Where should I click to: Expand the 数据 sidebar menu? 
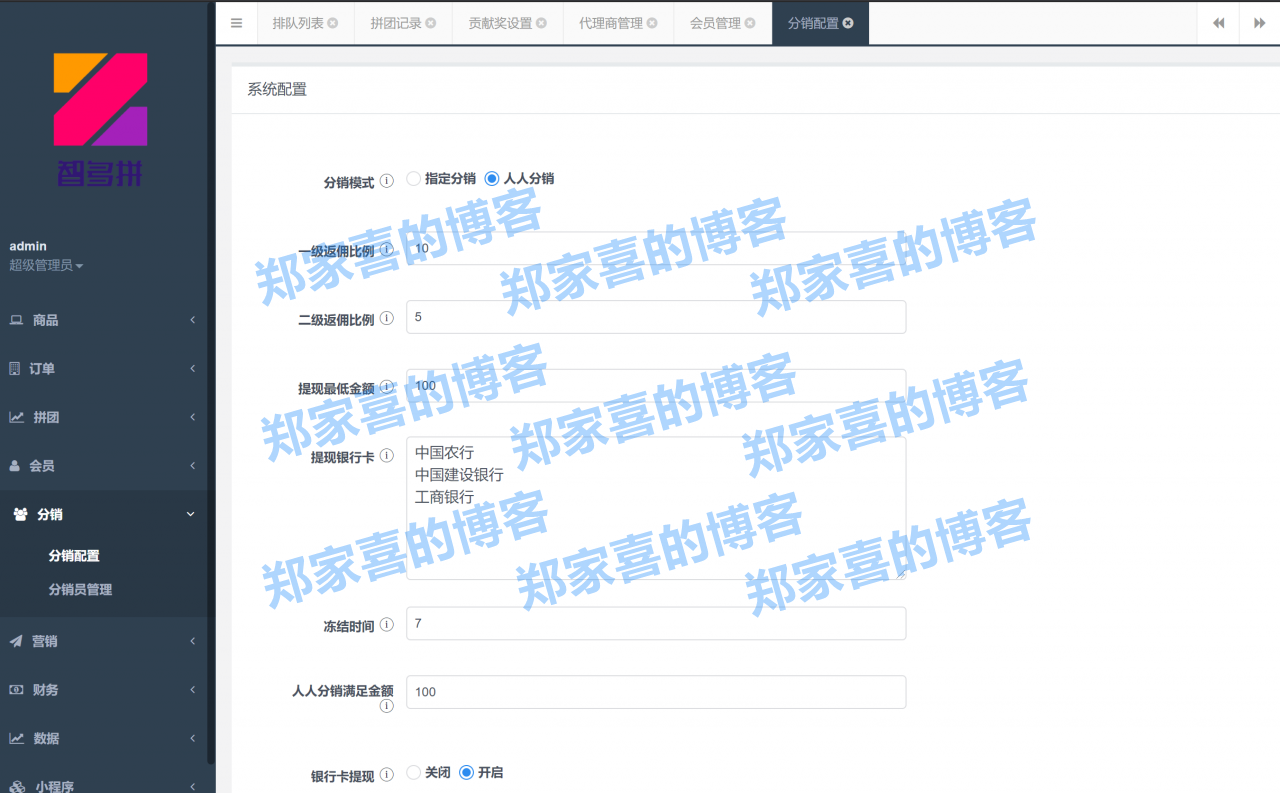point(192,738)
